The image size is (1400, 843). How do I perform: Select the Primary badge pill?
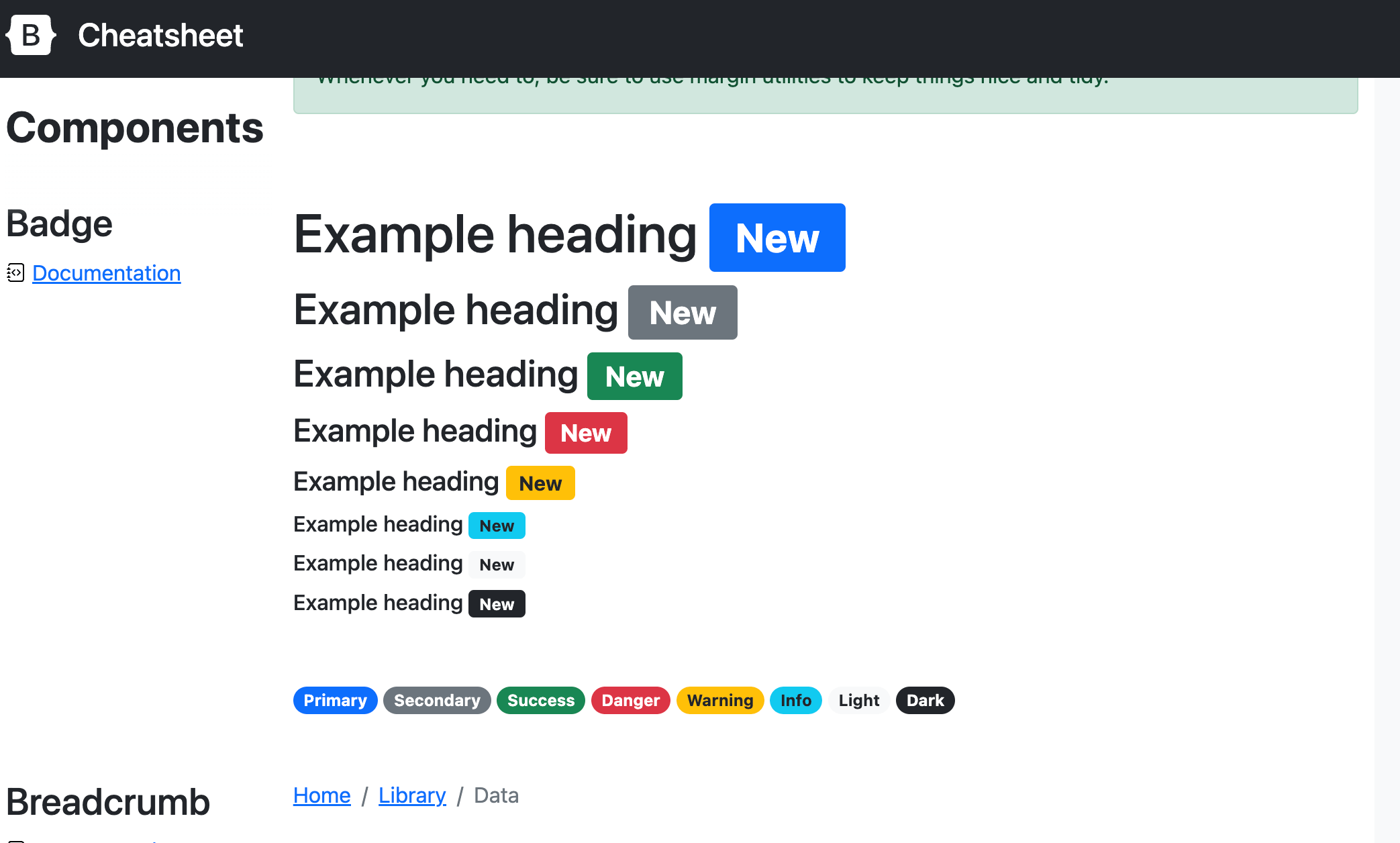click(x=335, y=700)
